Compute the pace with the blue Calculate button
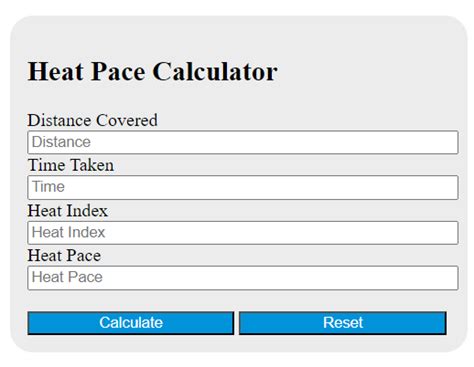 131,323
